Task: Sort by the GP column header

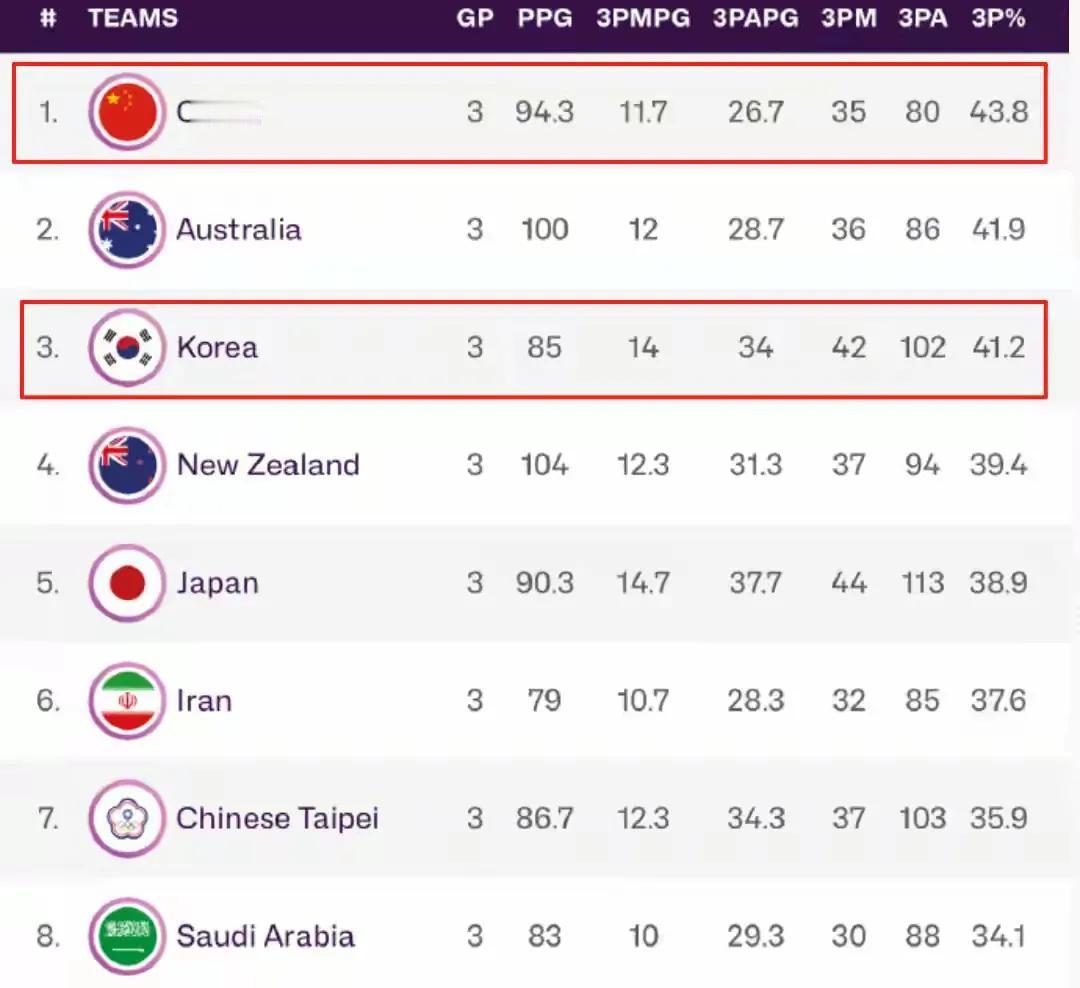Action: tap(475, 18)
